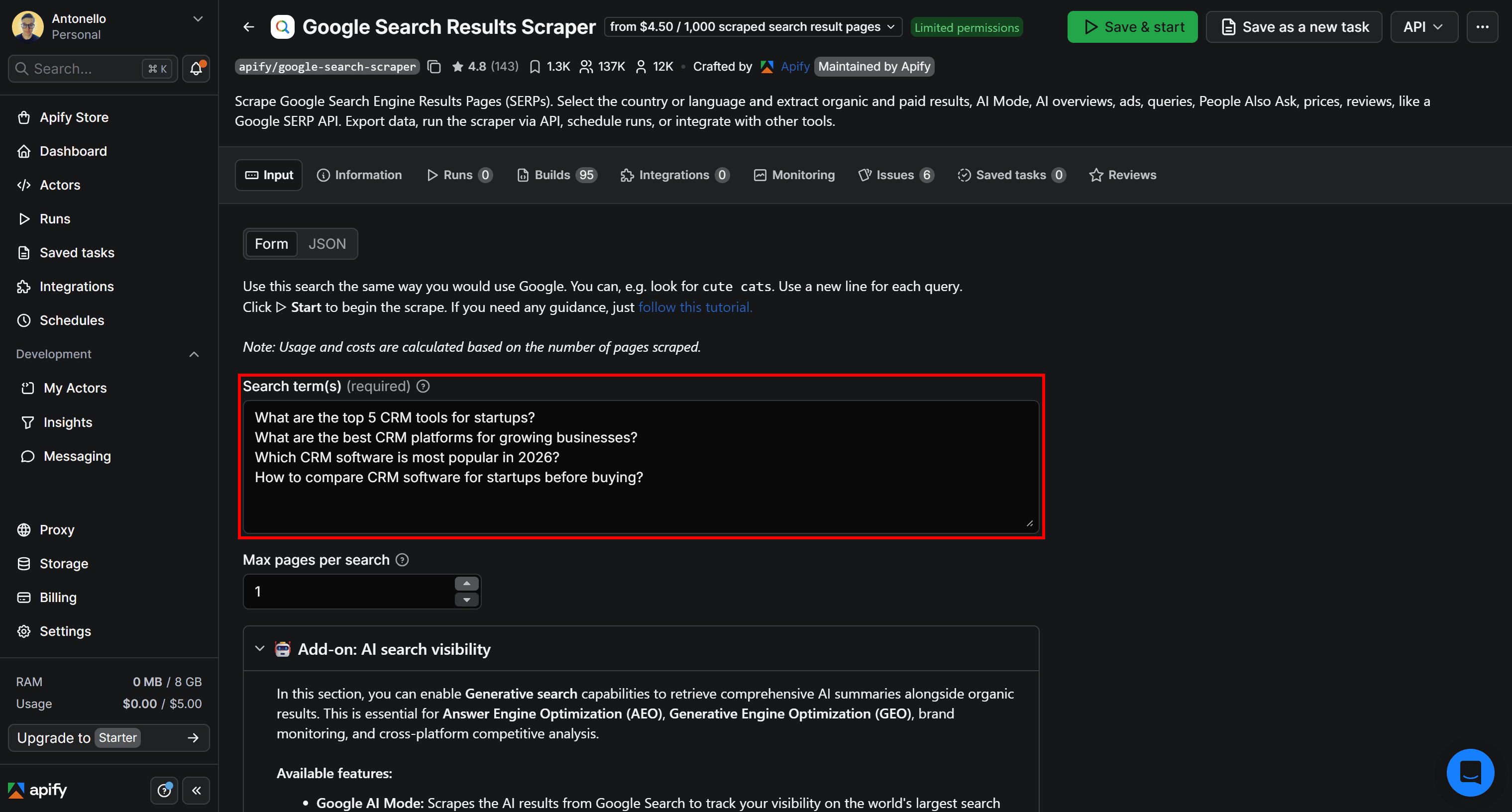
Task: Click the Max pages per search number field
Action: [362, 592]
